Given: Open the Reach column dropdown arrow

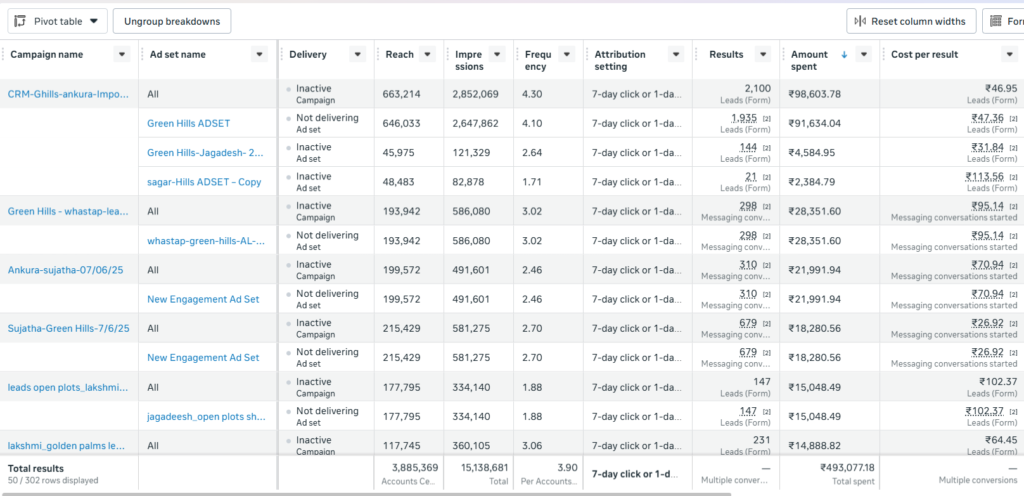Looking at the screenshot, I should click(x=427, y=55).
